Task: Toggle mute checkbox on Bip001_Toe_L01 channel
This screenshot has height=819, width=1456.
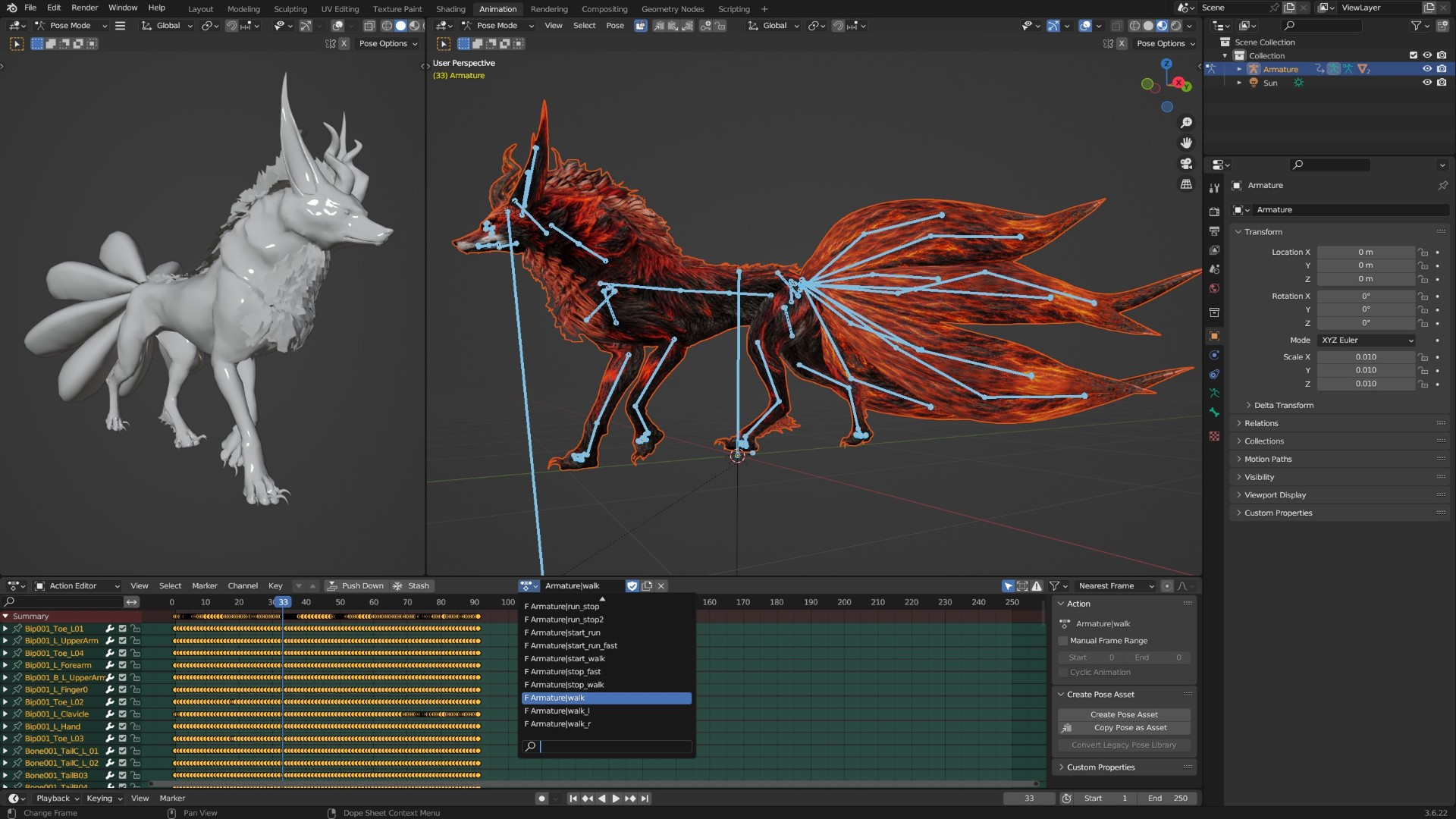Action: pos(122,629)
